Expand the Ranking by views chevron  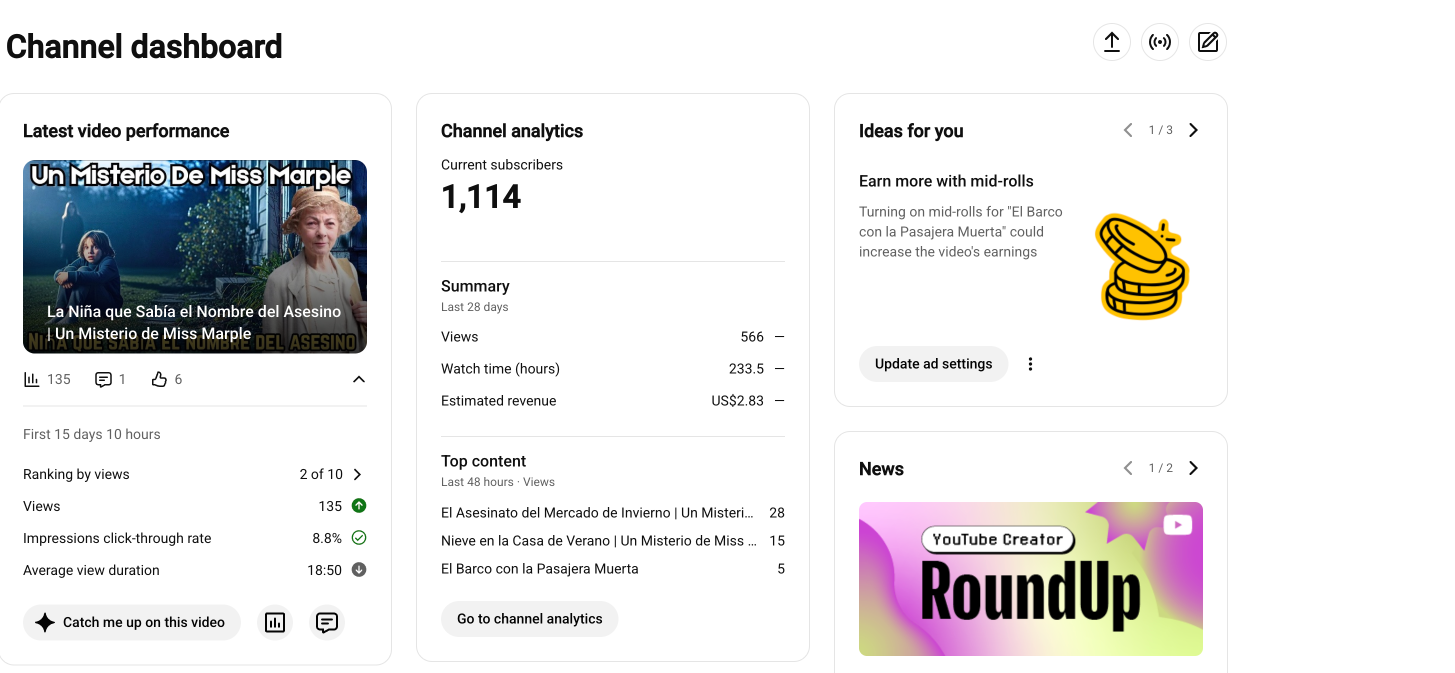click(358, 474)
